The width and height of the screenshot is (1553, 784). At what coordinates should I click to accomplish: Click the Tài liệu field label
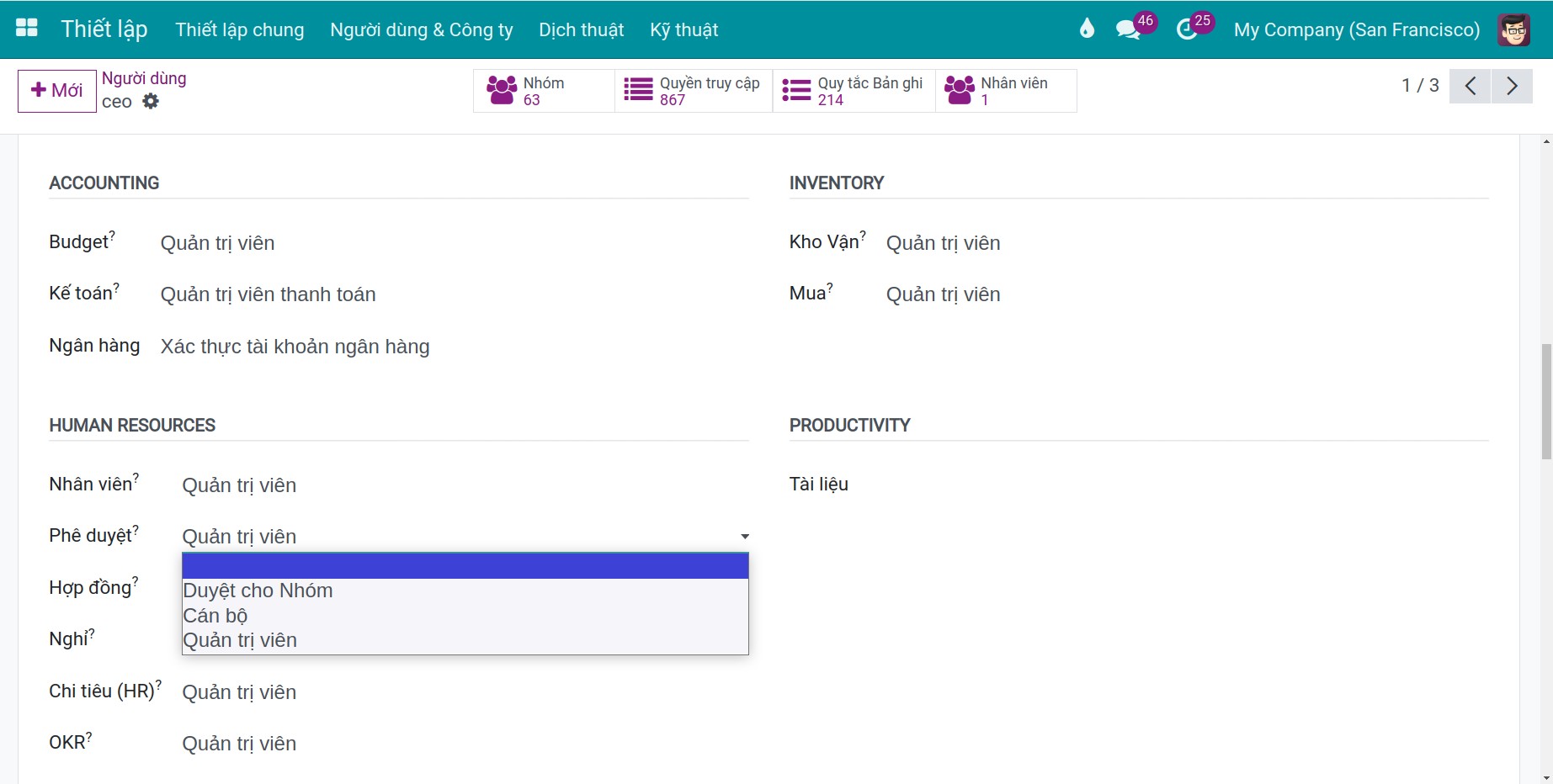(x=819, y=485)
